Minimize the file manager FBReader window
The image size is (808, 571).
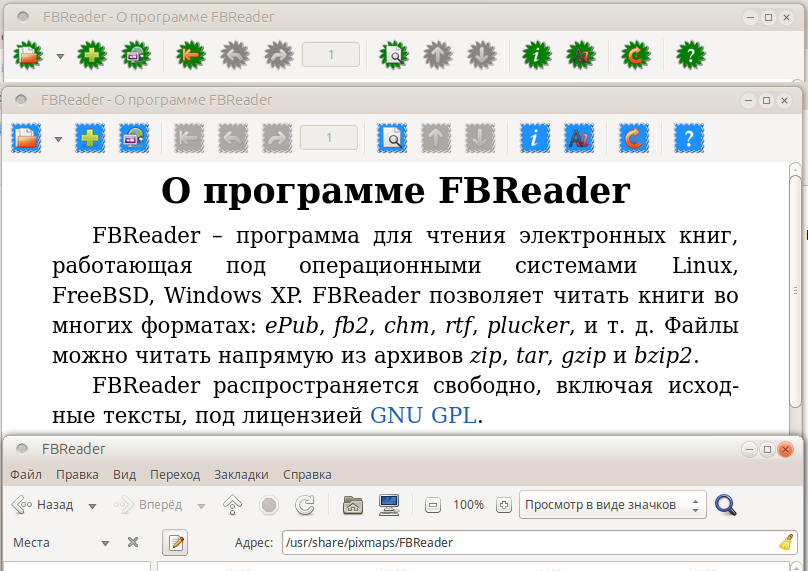tap(749, 449)
